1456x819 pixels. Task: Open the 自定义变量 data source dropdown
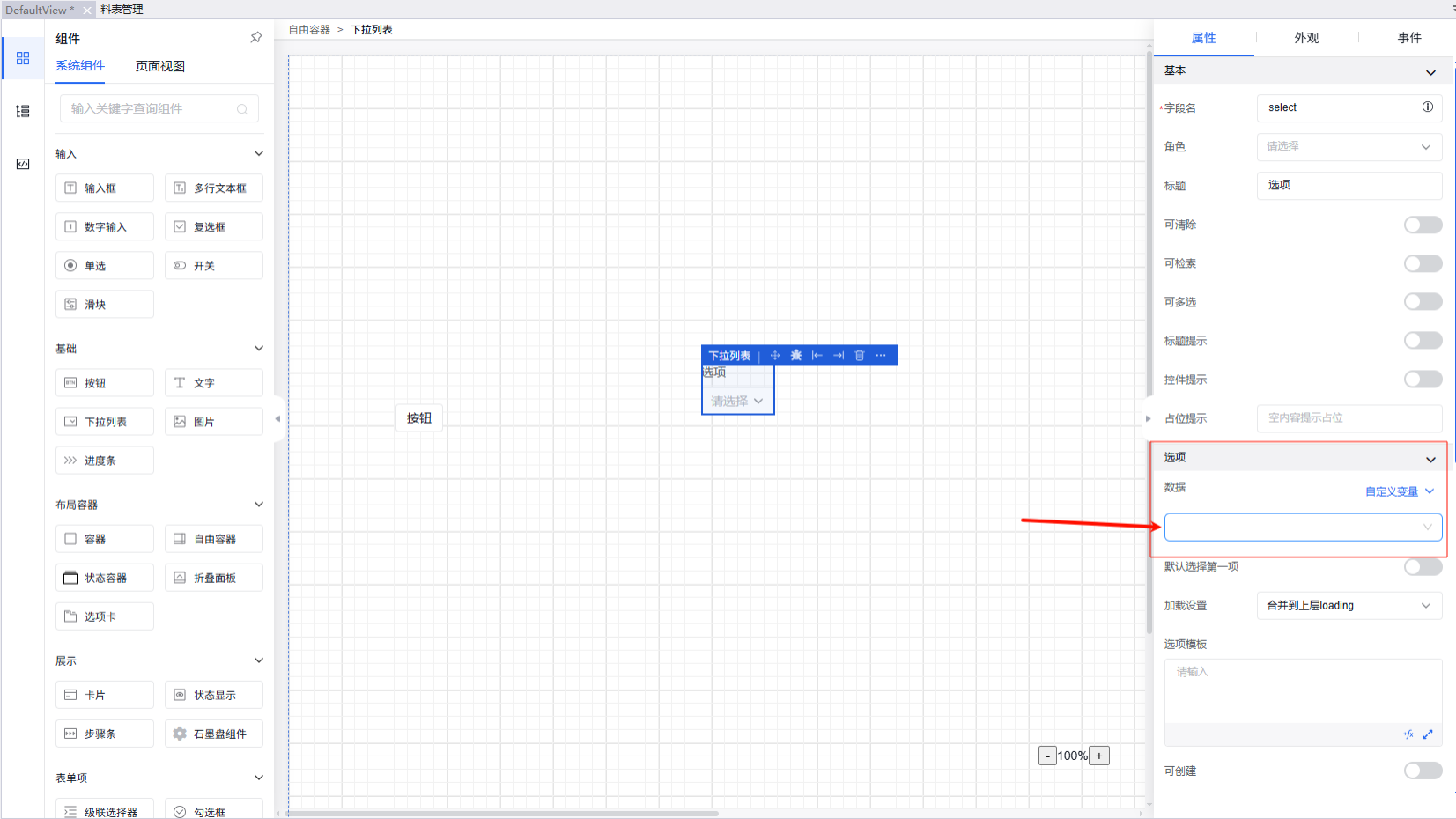point(1400,491)
